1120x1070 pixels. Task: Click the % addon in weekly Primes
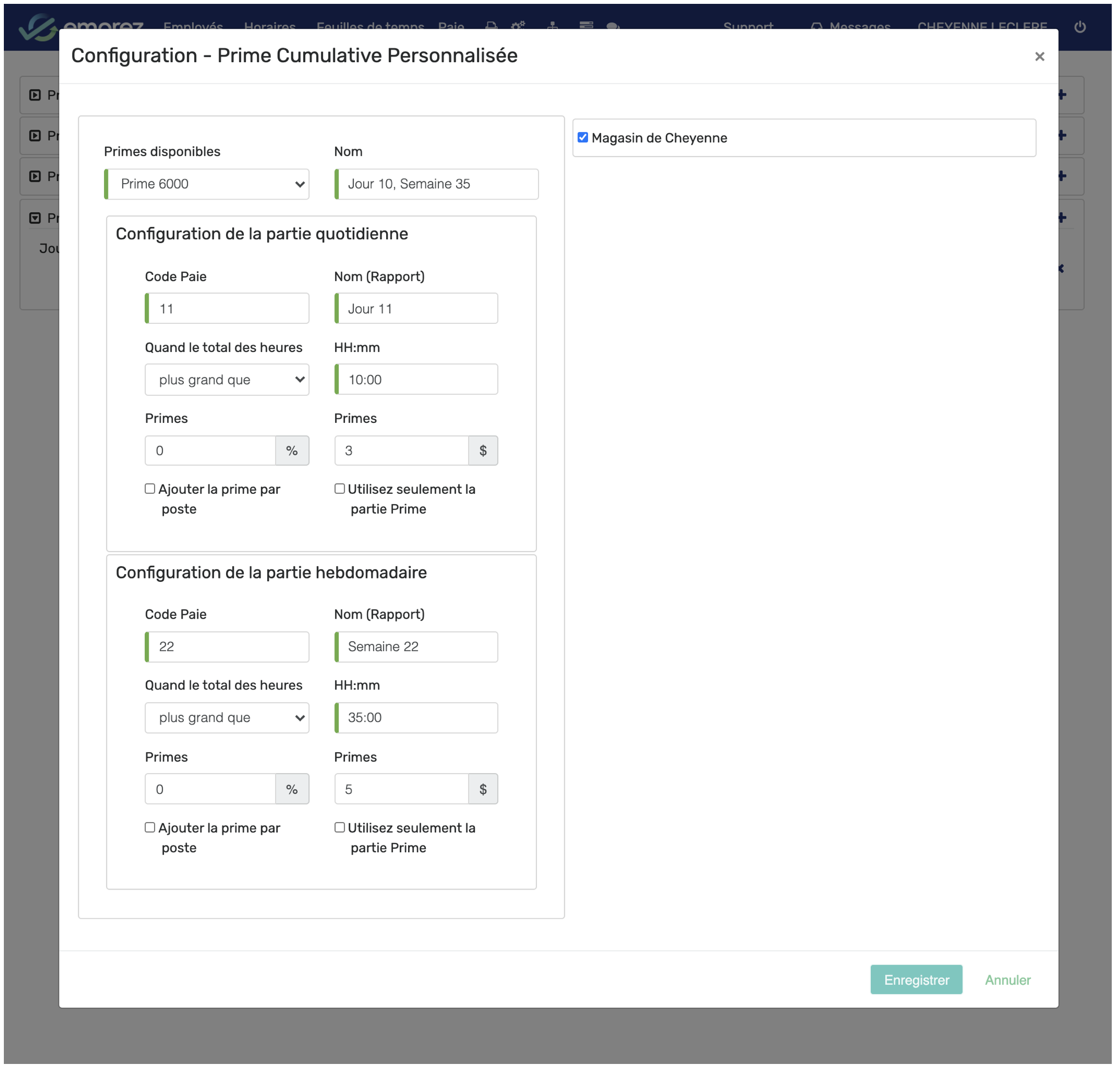[292, 789]
